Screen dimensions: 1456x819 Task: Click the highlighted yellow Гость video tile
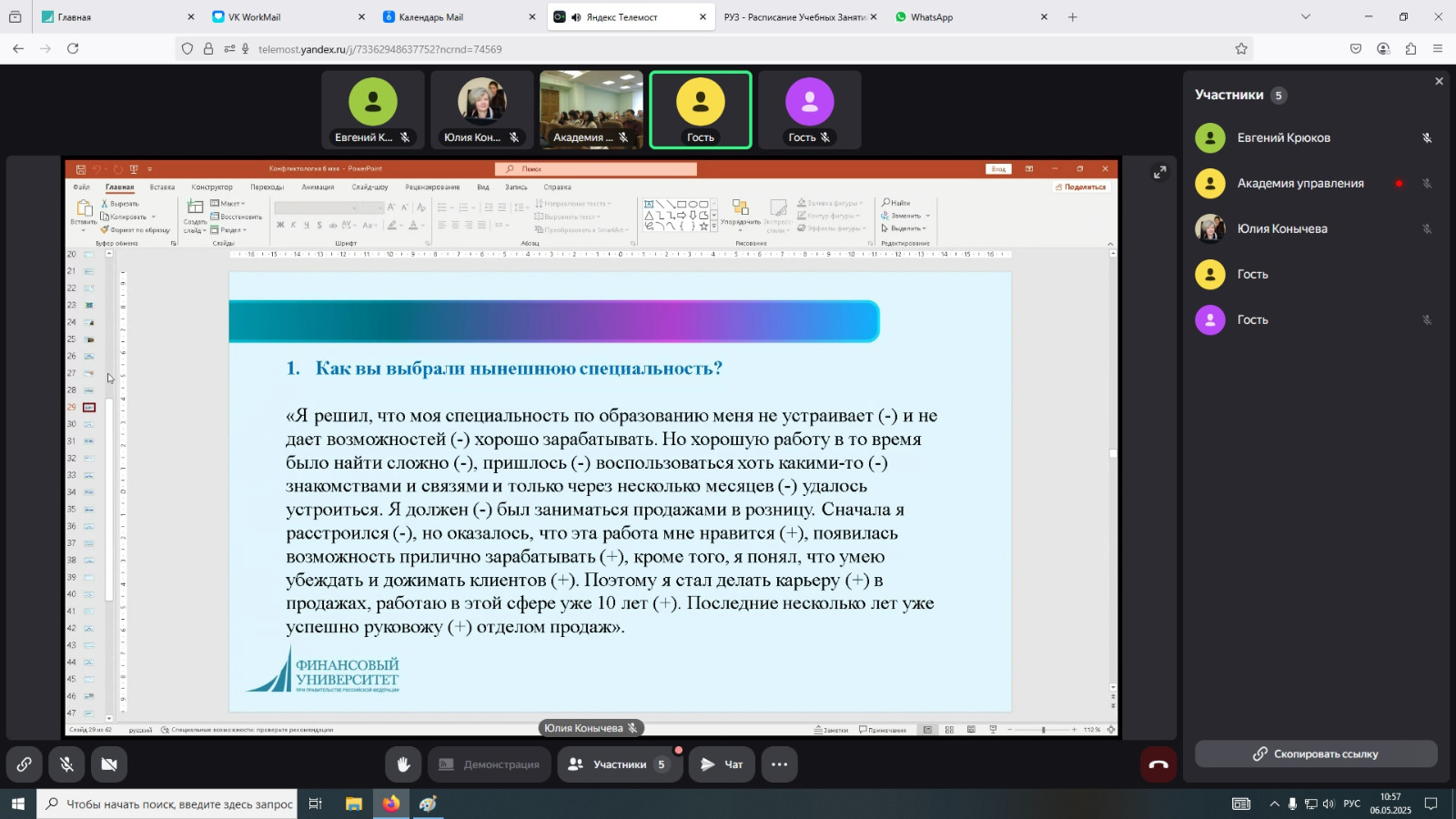[x=701, y=109]
